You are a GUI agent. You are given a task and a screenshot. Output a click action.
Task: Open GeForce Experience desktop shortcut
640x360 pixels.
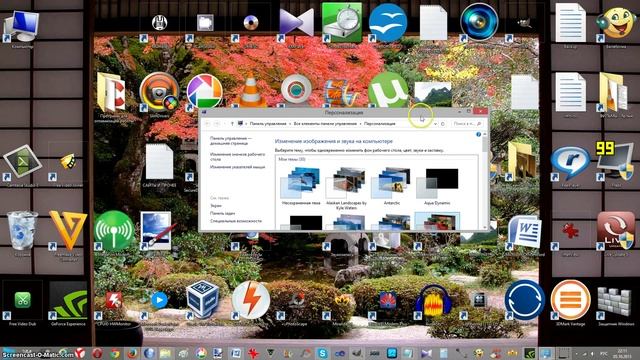68,301
